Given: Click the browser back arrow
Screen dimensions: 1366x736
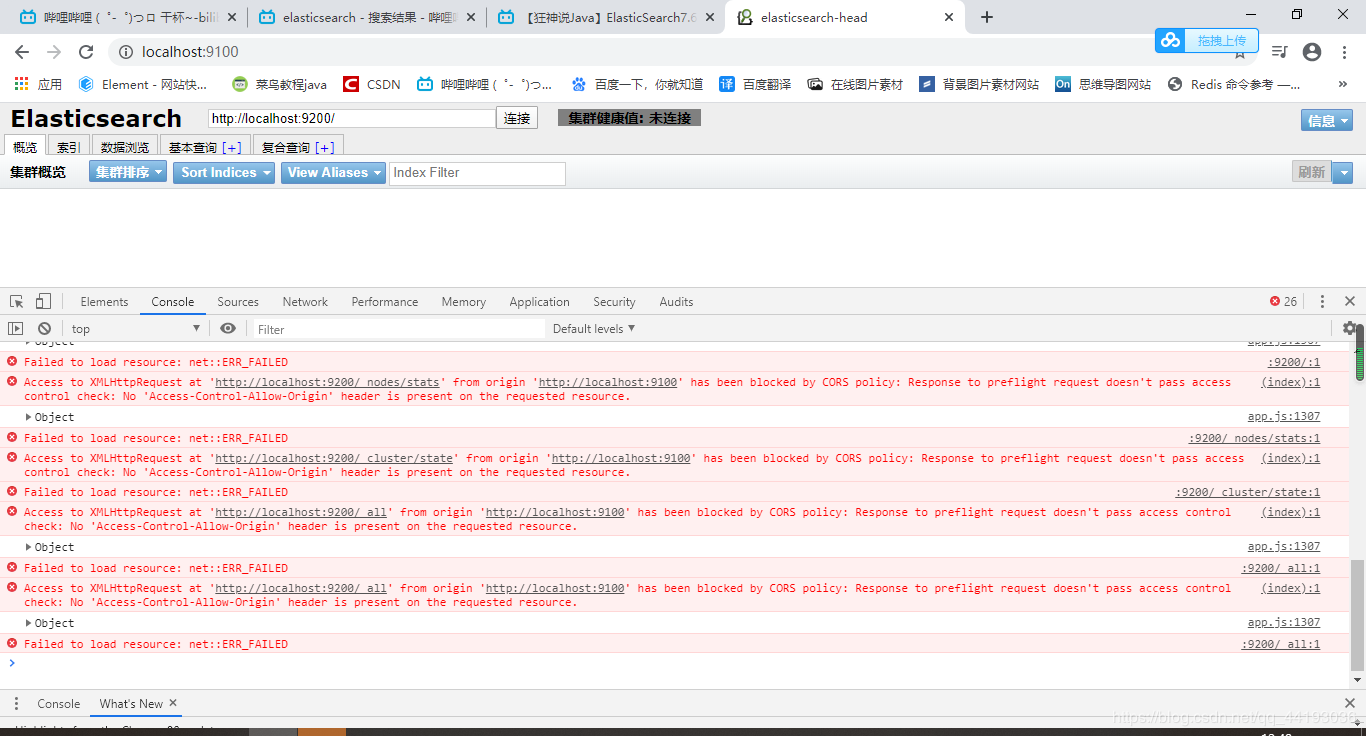Looking at the screenshot, I should coord(22,52).
